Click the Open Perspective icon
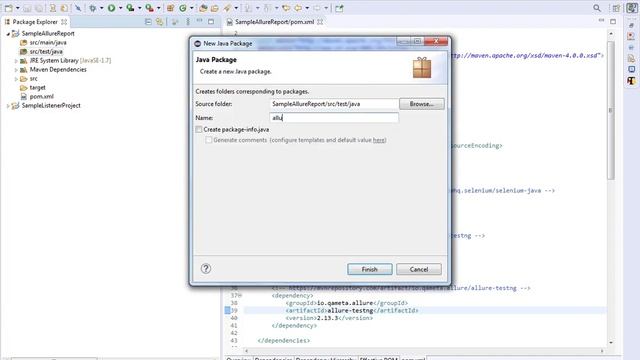 click(616, 8)
